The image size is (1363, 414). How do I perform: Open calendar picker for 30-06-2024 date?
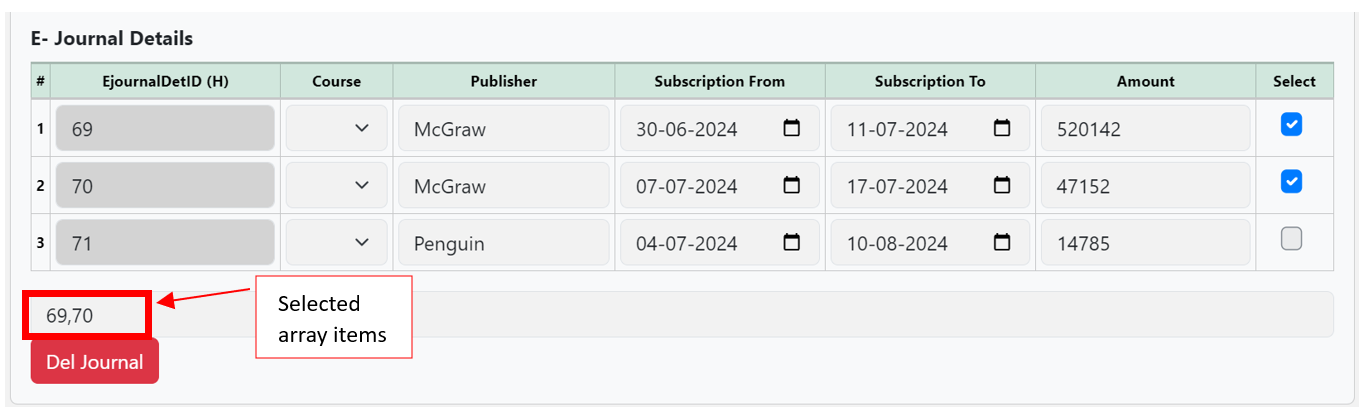[x=791, y=128]
